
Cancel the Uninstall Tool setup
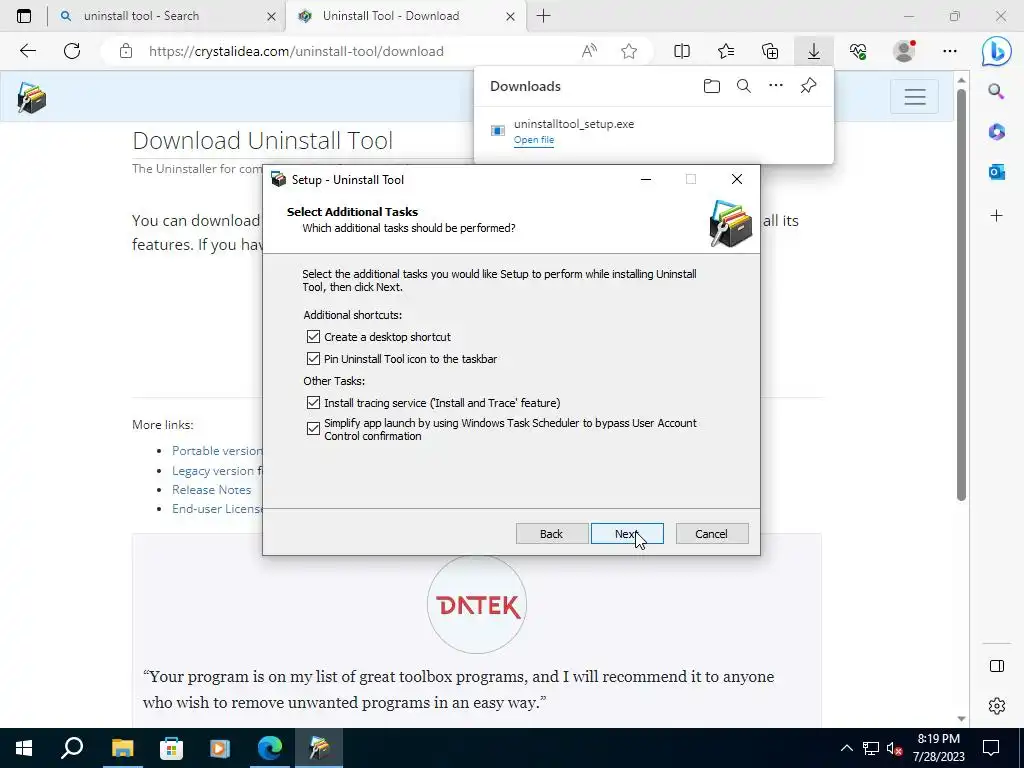pyautogui.click(x=711, y=534)
